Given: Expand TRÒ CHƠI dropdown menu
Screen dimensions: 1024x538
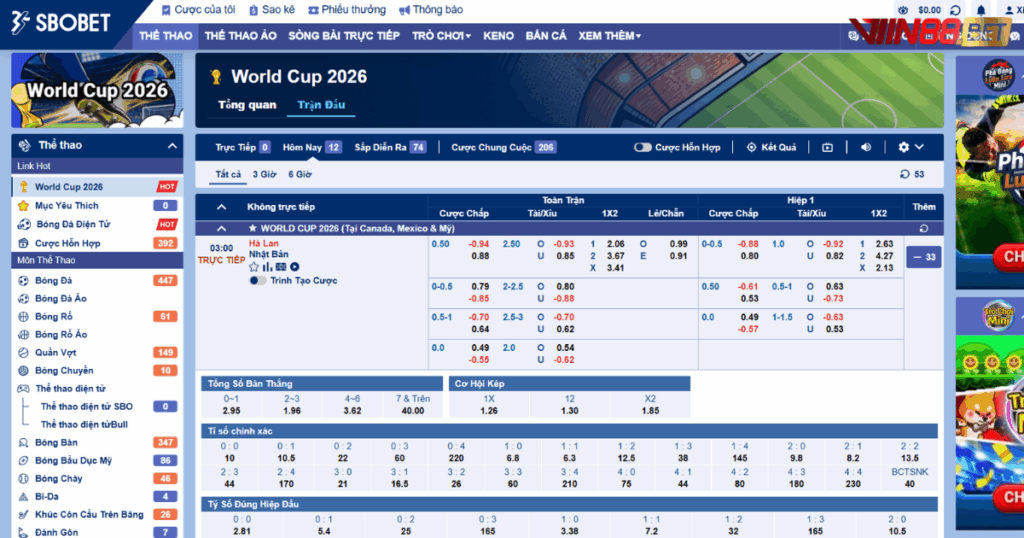Looking at the screenshot, I should (x=441, y=36).
